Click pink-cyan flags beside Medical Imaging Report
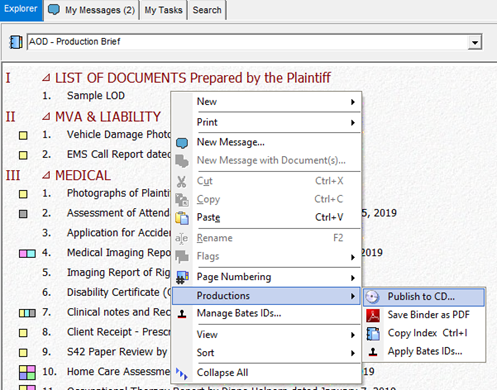Image resolution: width=497 pixels, height=390 pixels. point(27,254)
